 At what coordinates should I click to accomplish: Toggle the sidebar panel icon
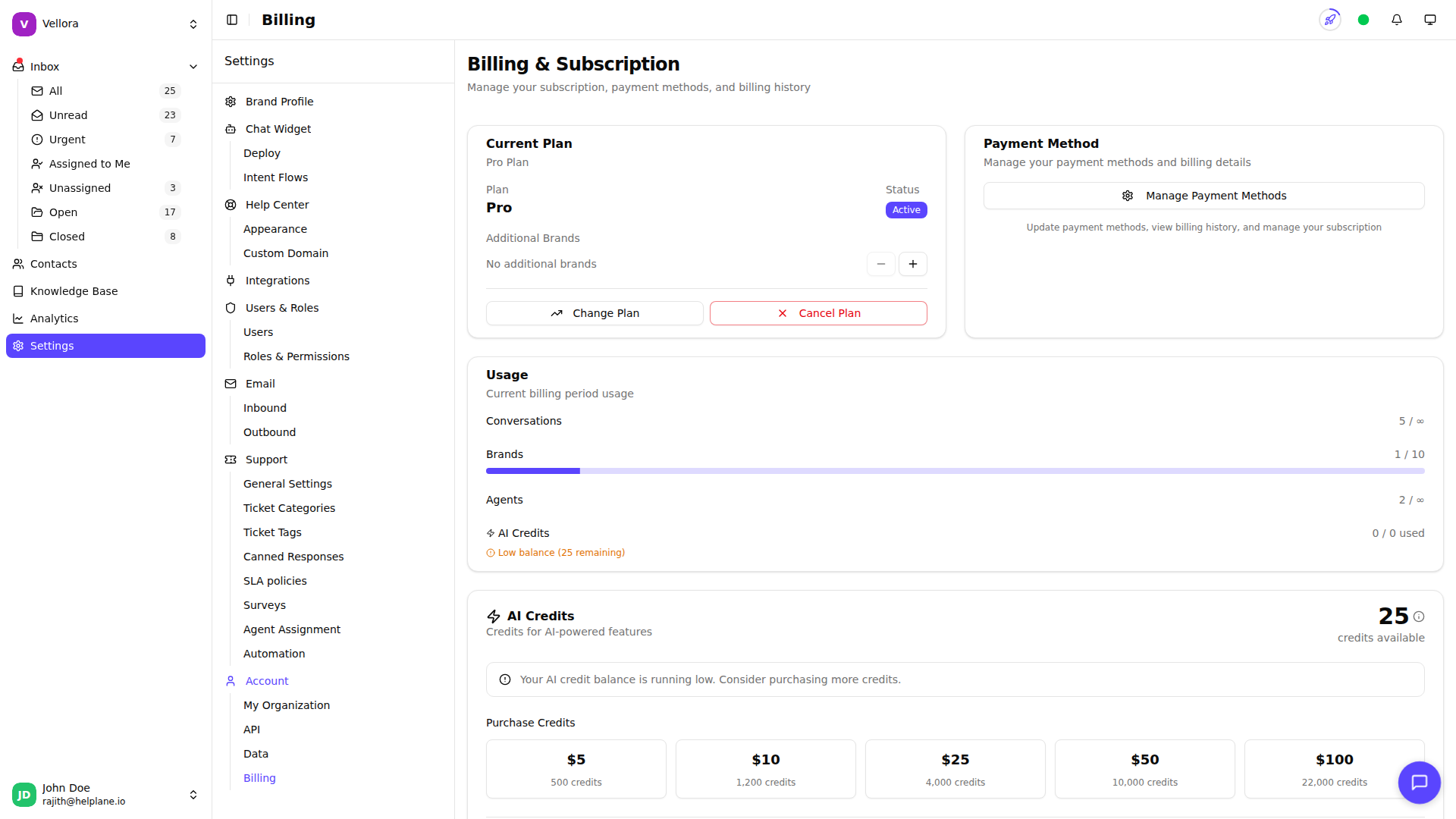tap(232, 20)
